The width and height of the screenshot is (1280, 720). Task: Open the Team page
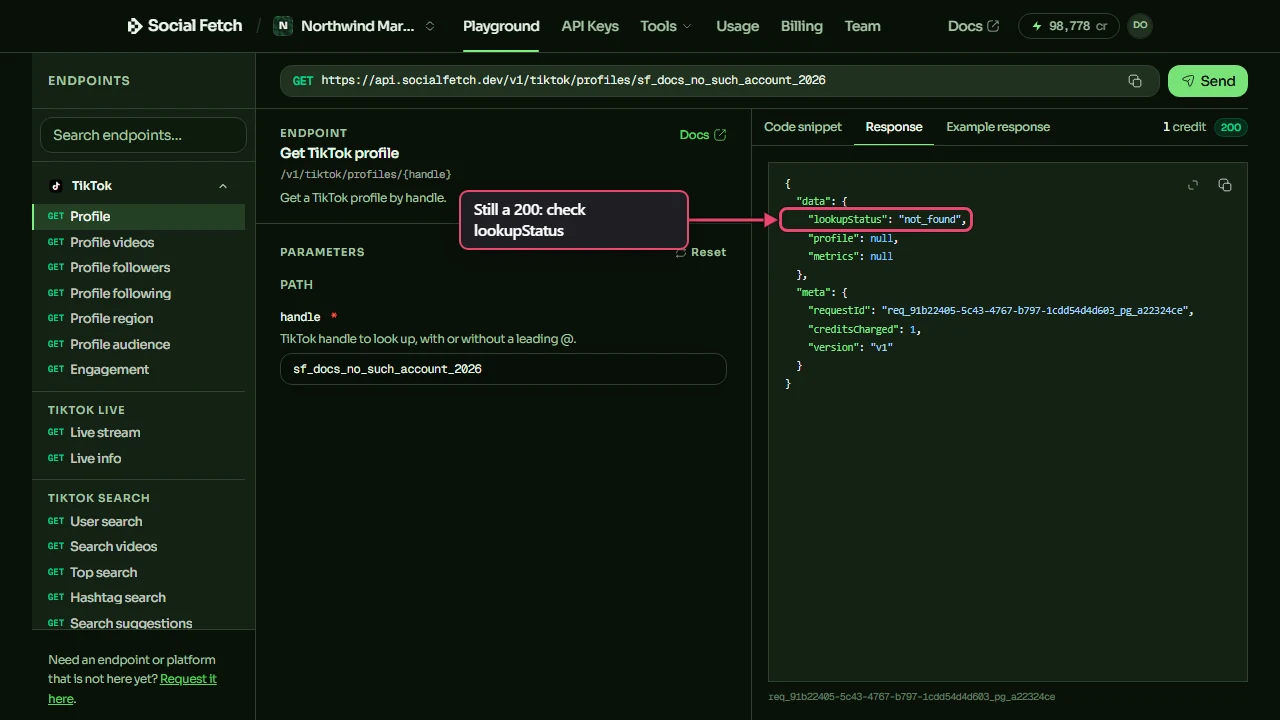(x=862, y=26)
